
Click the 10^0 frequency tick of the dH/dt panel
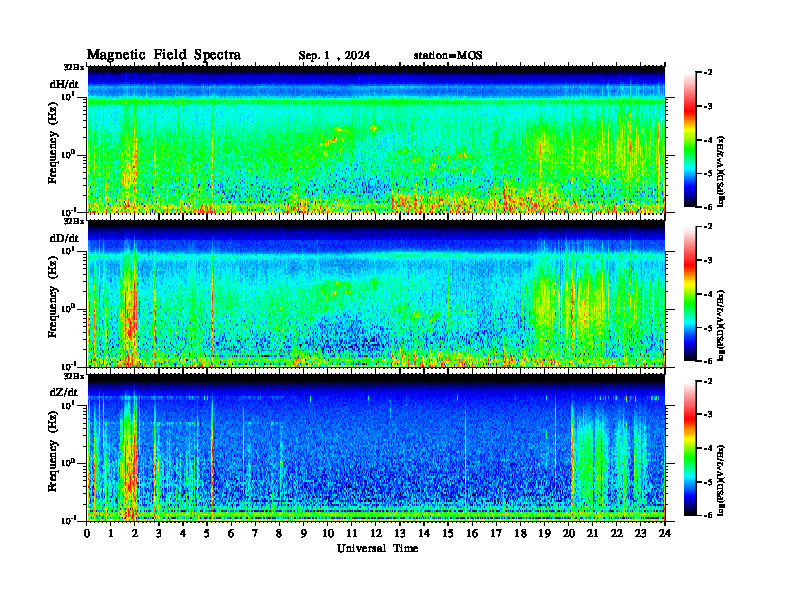pyautogui.click(x=68, y=154)
